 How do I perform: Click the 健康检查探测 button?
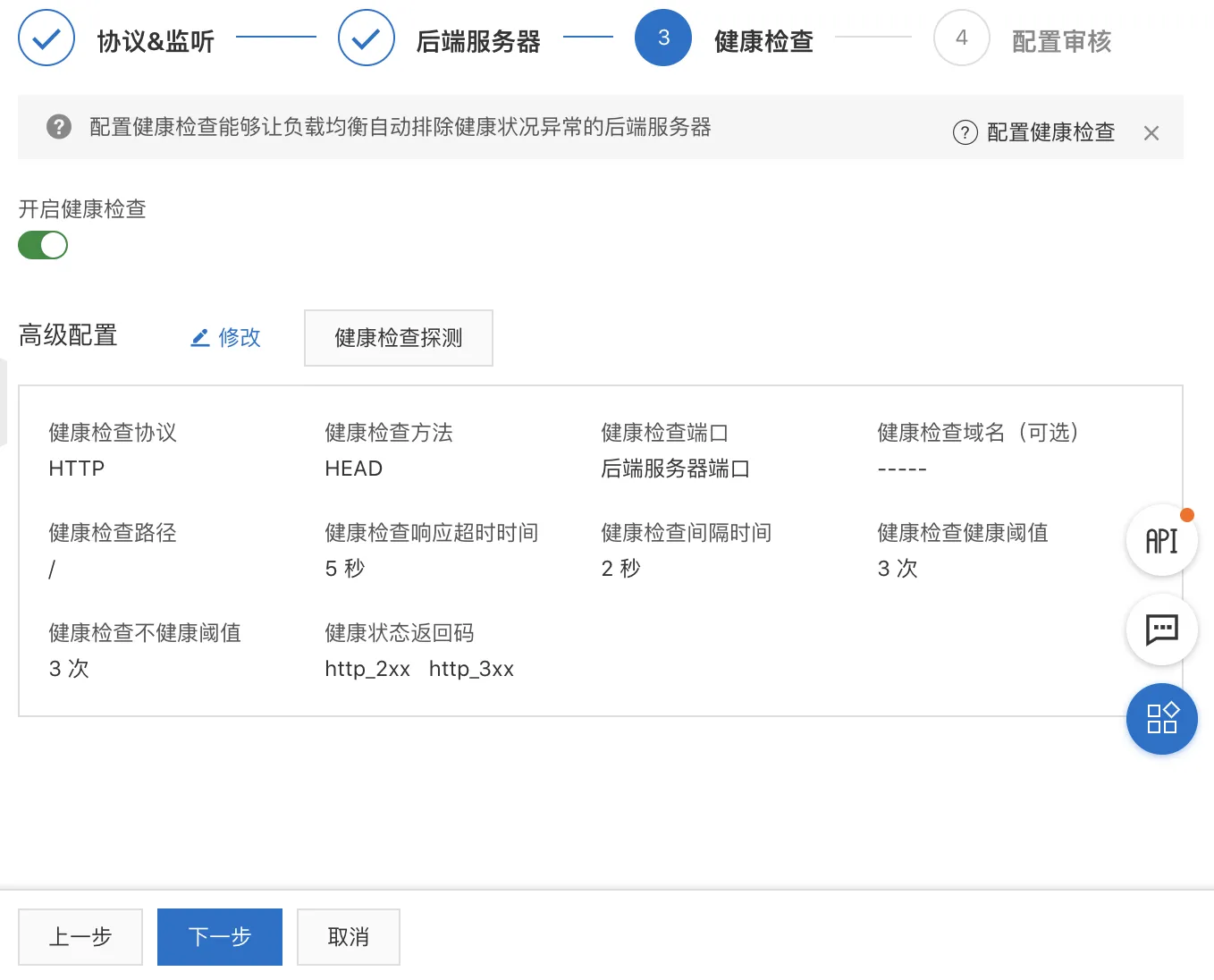(399, 338)
